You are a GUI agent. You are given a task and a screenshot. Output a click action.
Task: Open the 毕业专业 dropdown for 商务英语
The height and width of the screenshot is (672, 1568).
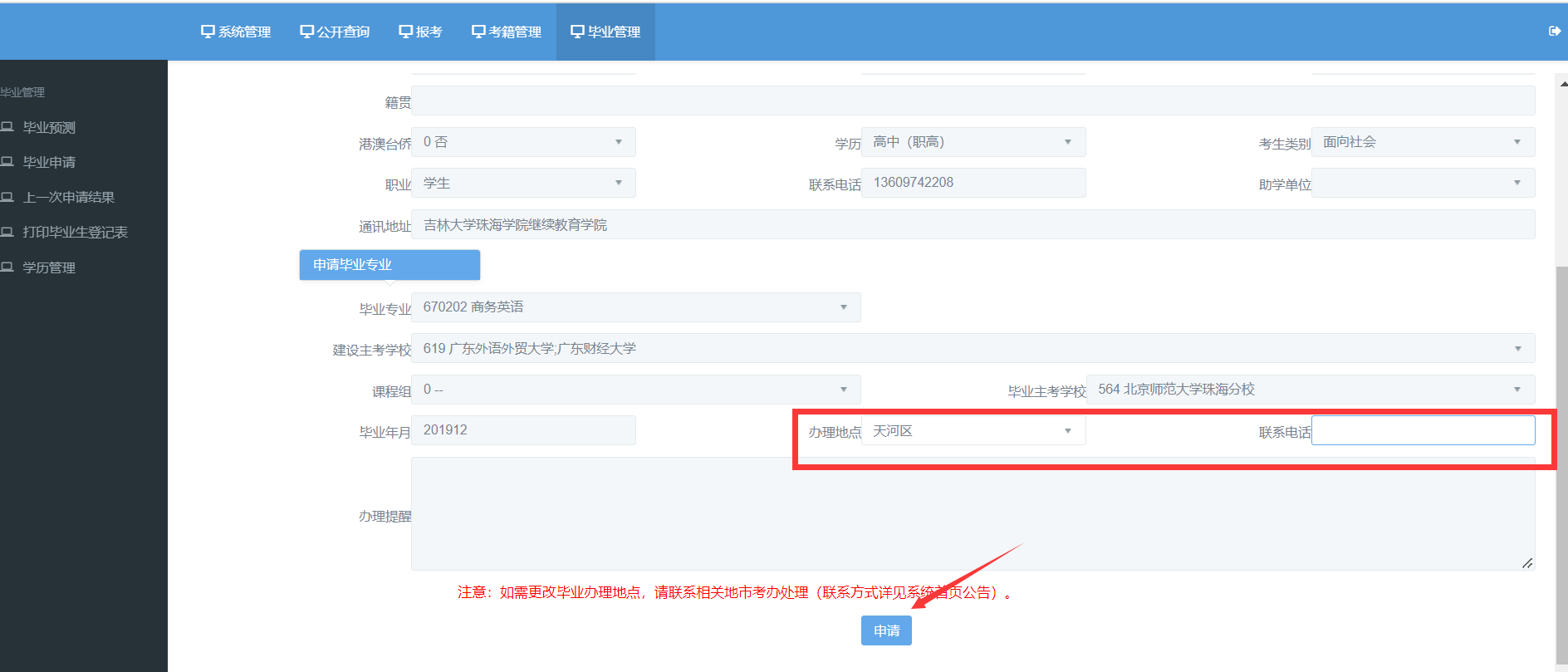pyautogui.click(x=635, y=307)
